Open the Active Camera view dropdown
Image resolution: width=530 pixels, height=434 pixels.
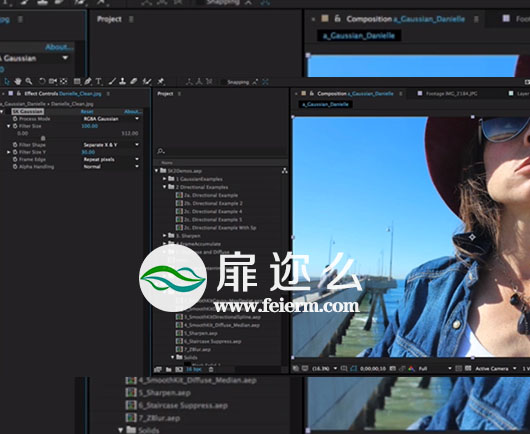coord(496,368)
